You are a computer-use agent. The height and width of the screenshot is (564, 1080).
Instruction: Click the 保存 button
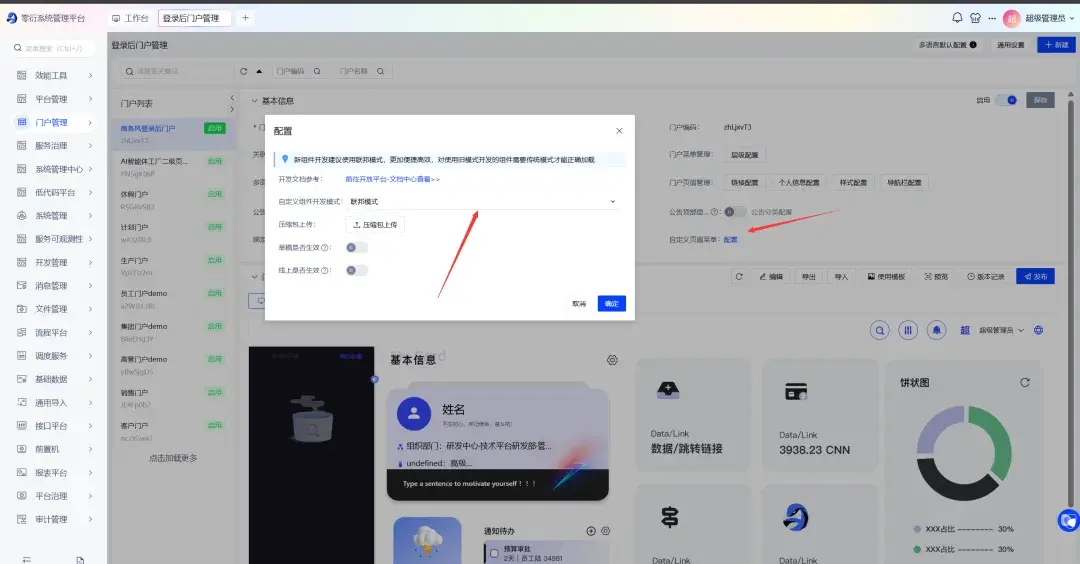1040,101
